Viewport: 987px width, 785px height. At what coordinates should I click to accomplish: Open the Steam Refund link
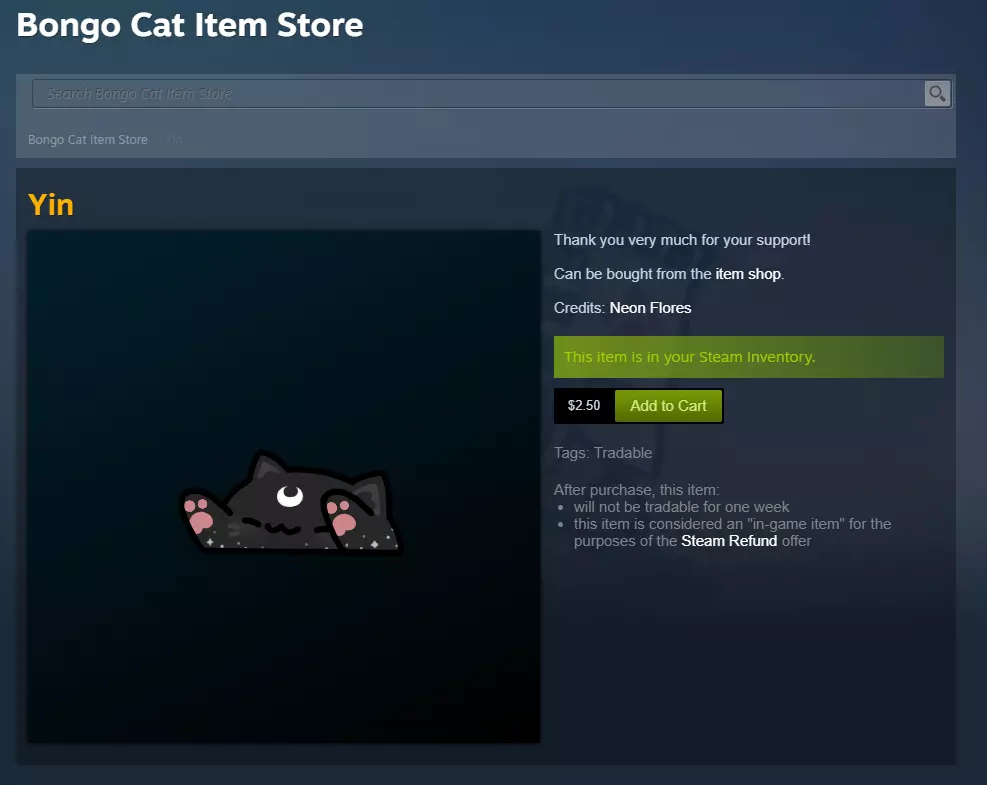click(x=729, y=541)
